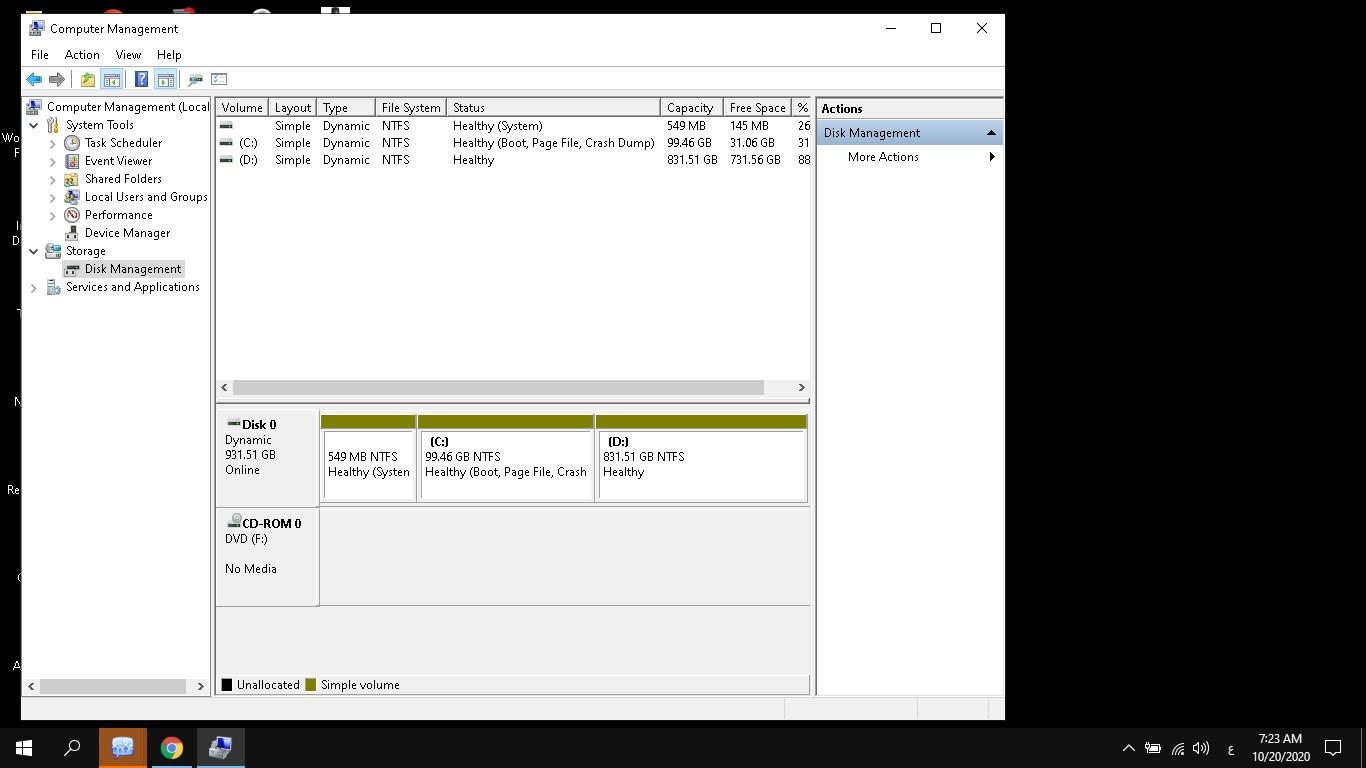Click the Disk 0 drive icon
Viewport: 1366px width, 768px height.
click(233, 423)
